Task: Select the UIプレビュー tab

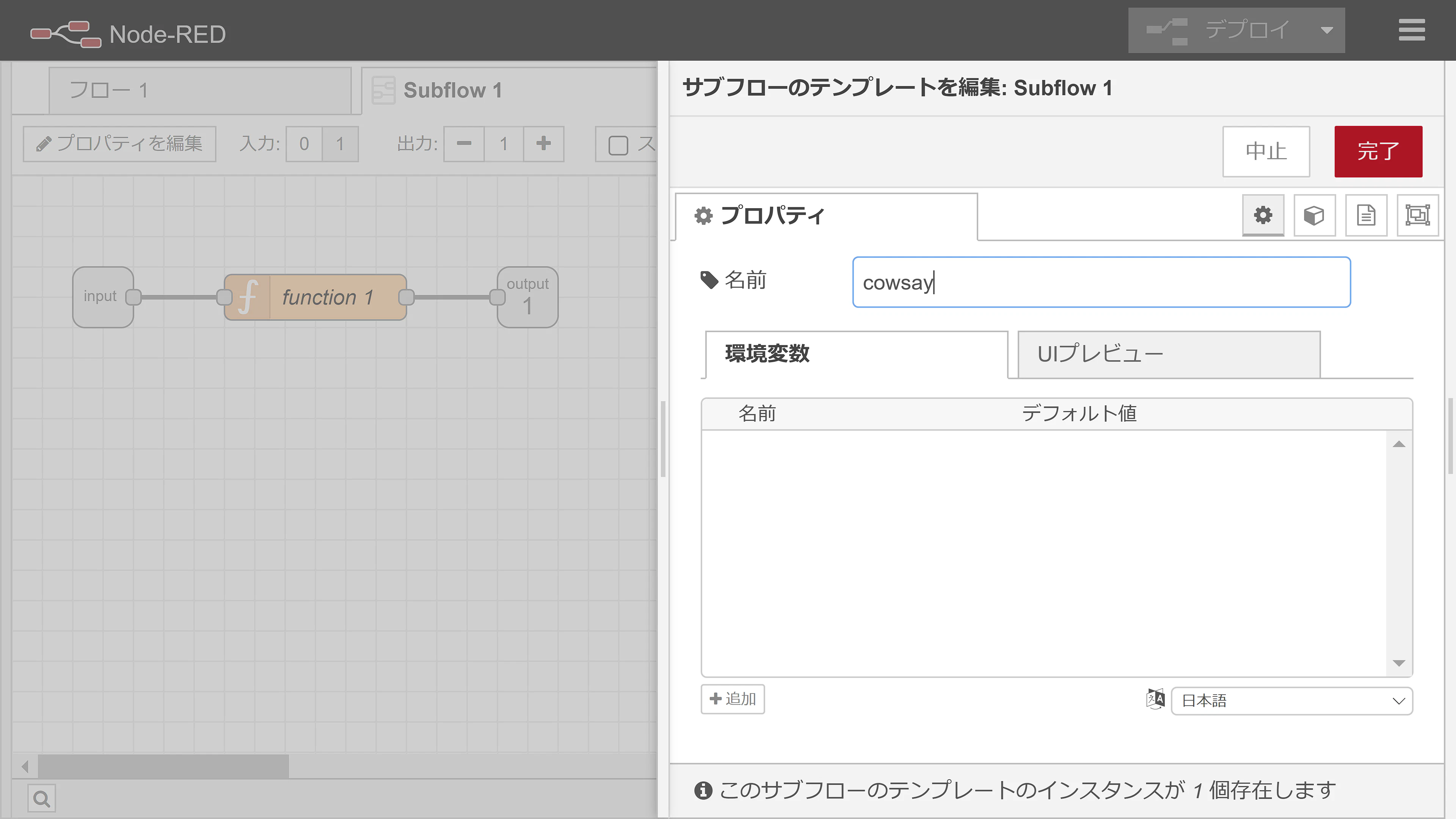Action: [x=1169, y=355]
